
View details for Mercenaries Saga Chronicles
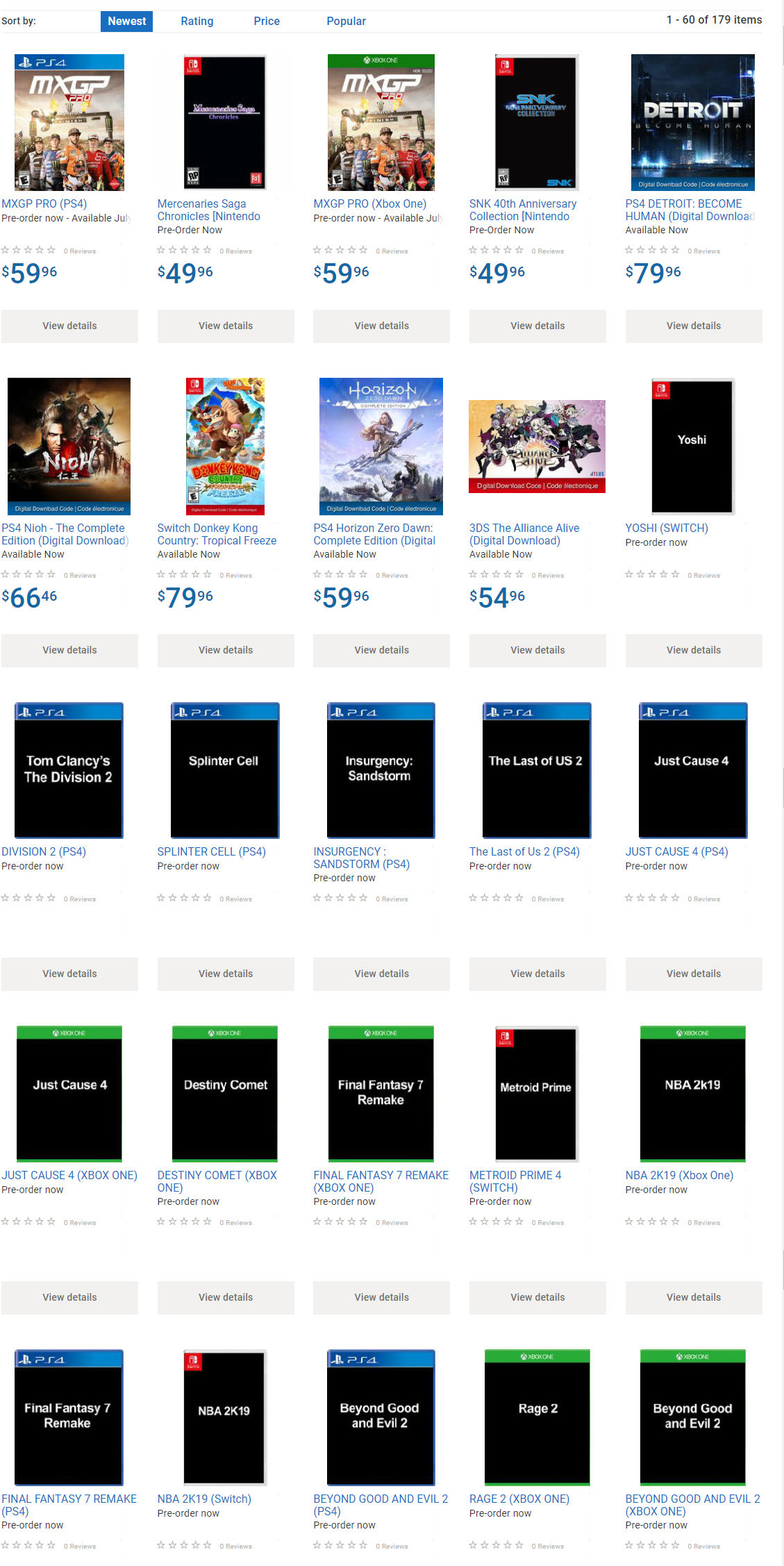(226, 326)
